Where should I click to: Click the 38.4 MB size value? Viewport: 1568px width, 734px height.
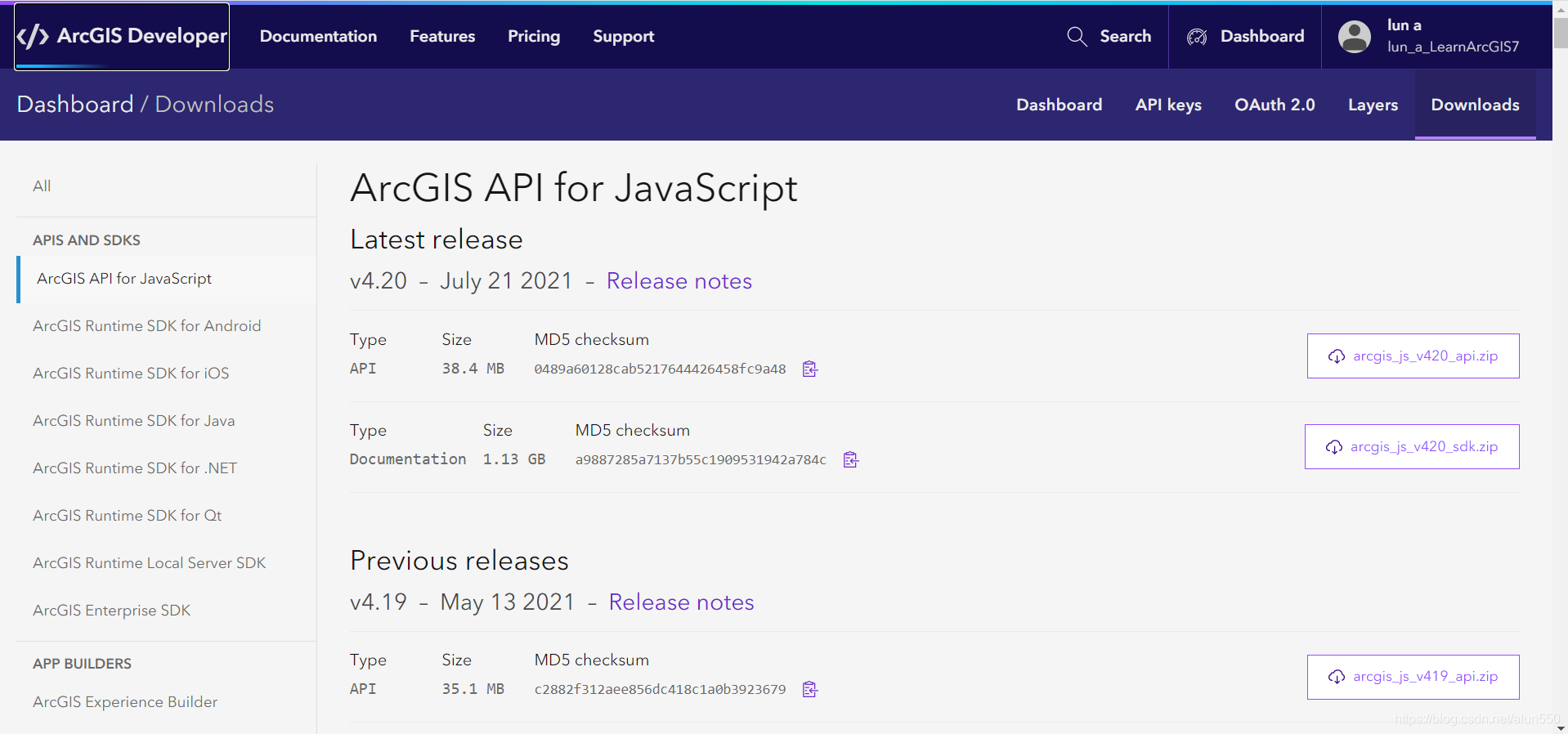[x=473, y=369]
